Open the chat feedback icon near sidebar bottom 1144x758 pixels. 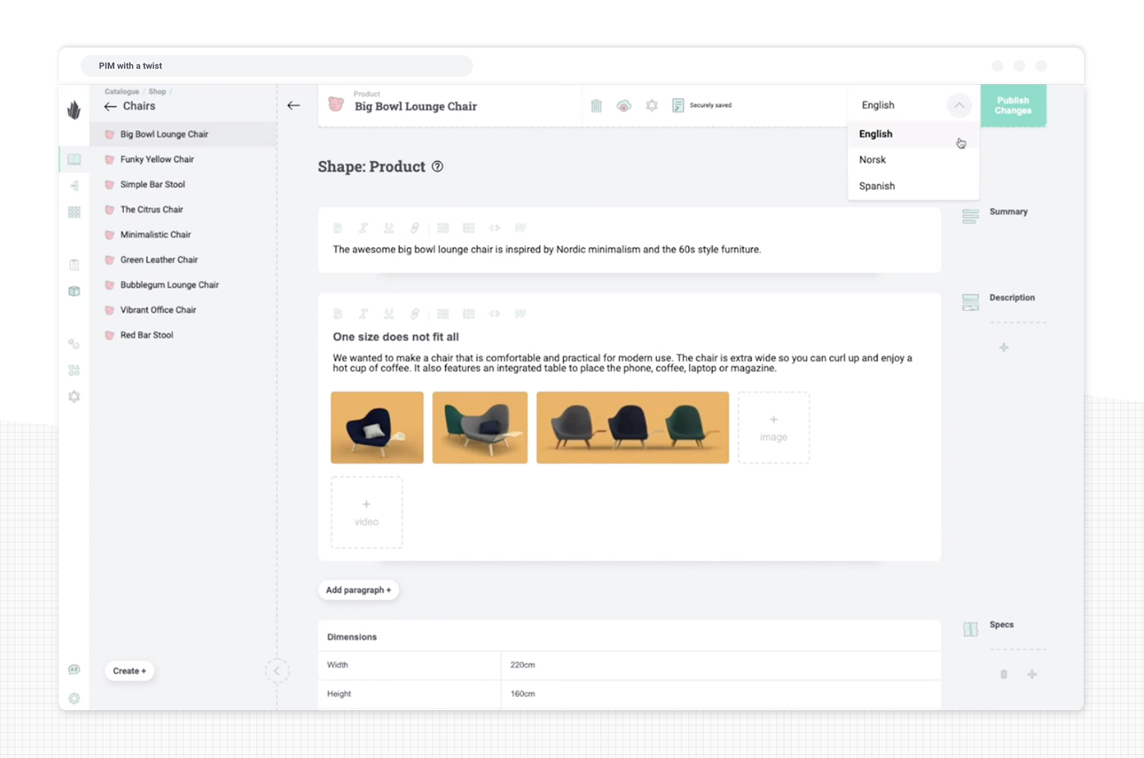coord(74,670)
